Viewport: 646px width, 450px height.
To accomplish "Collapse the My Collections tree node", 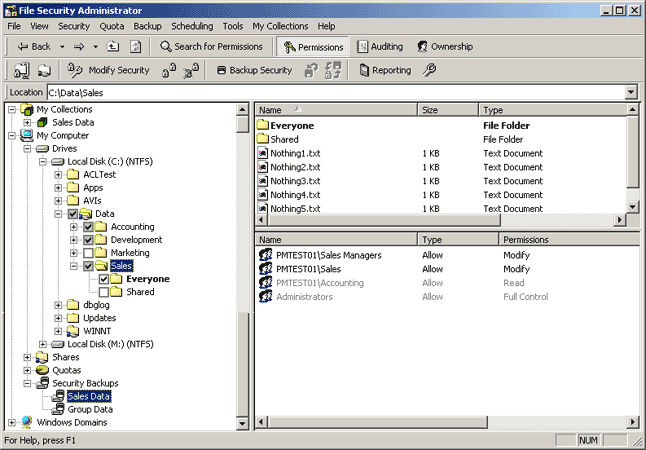I will coord(12,110).
